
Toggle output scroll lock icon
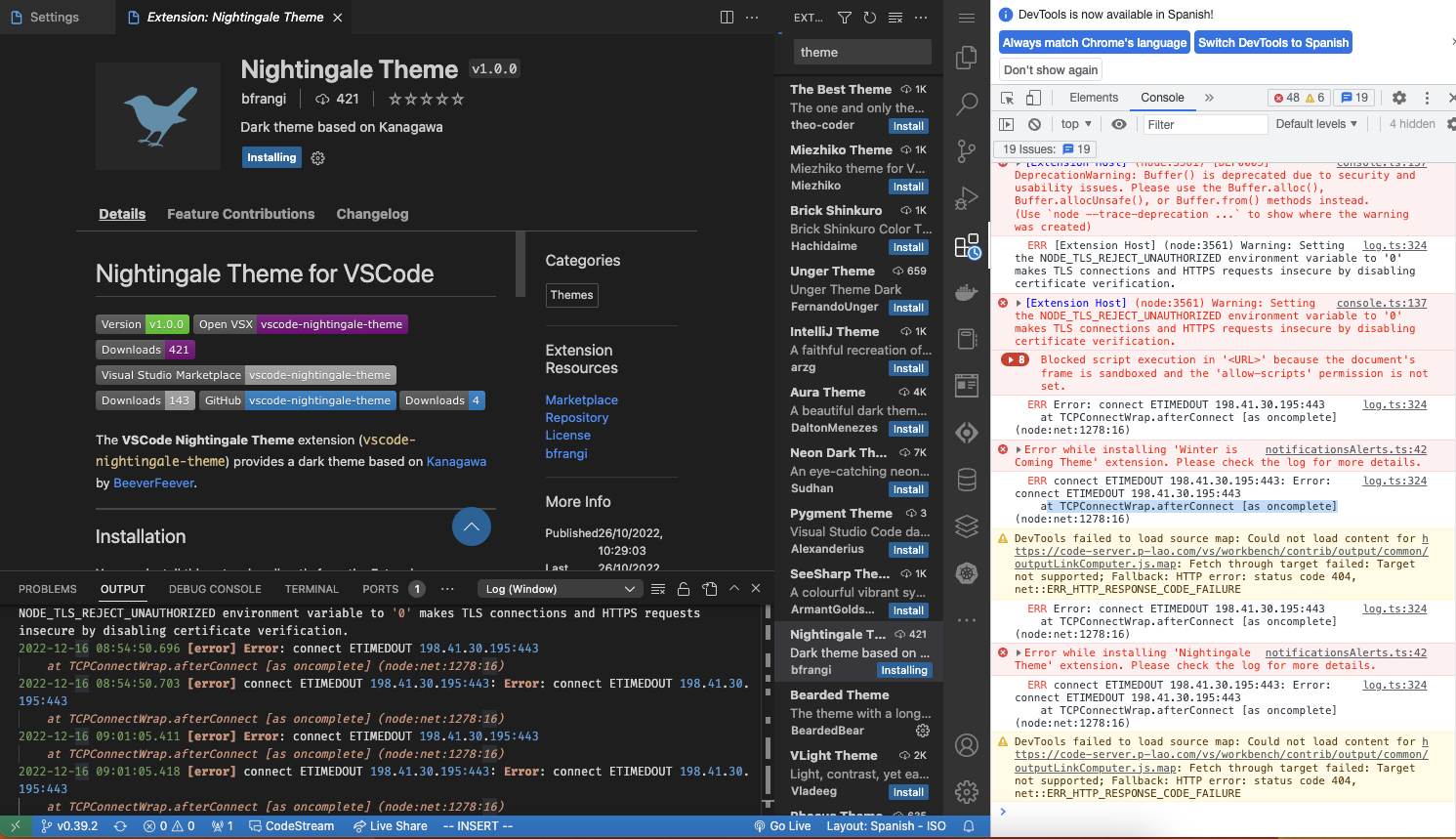click(x=684, y=589)
